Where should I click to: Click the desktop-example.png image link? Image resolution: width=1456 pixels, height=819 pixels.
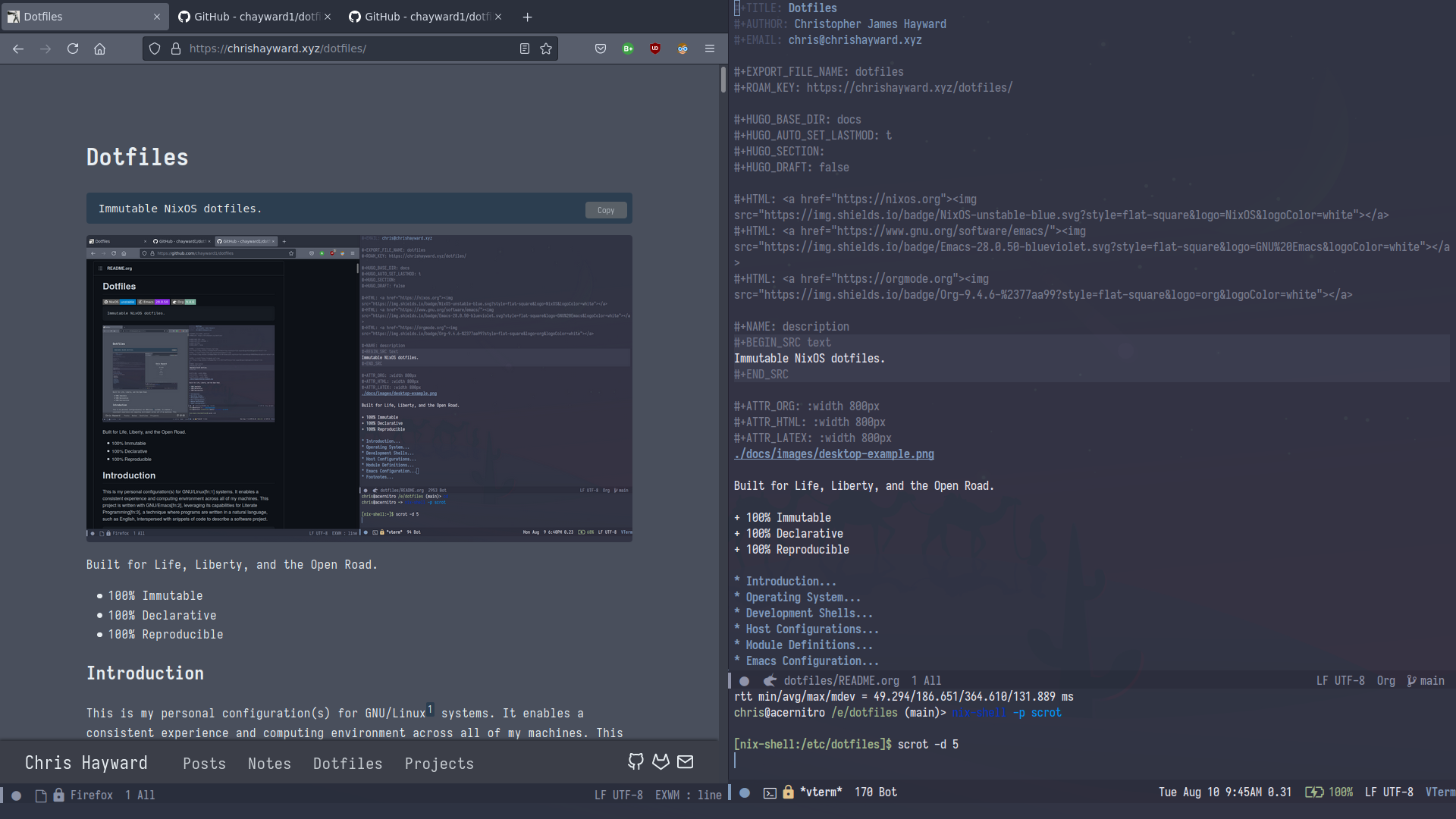pyautogui.click(x=833, y=454)
